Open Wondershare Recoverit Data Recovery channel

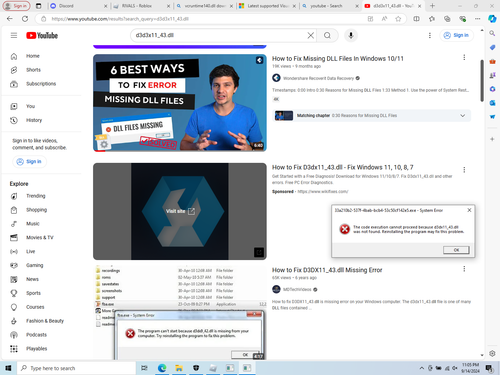(x=318, y=78)
